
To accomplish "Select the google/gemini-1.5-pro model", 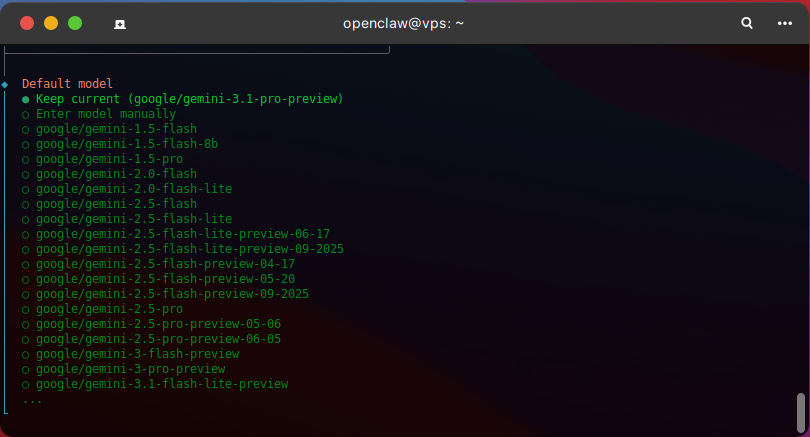I will [109, 159].
